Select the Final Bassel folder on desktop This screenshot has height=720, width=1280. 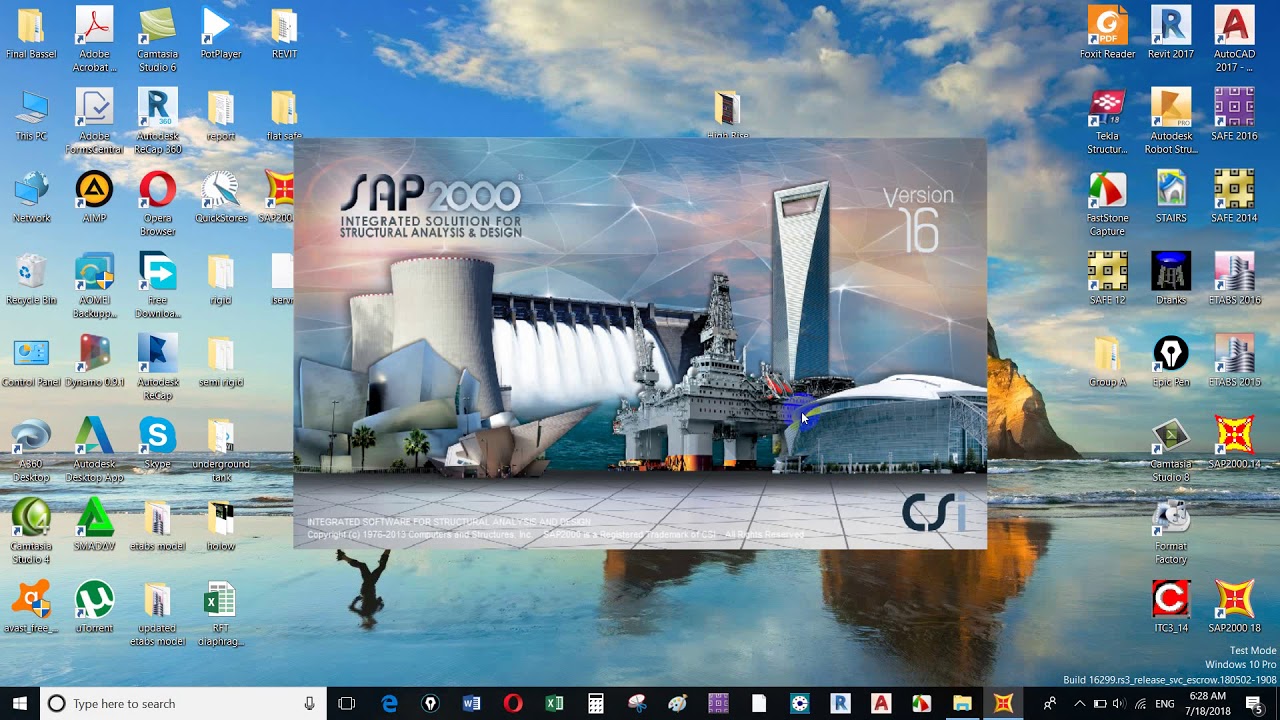(31, 32)
